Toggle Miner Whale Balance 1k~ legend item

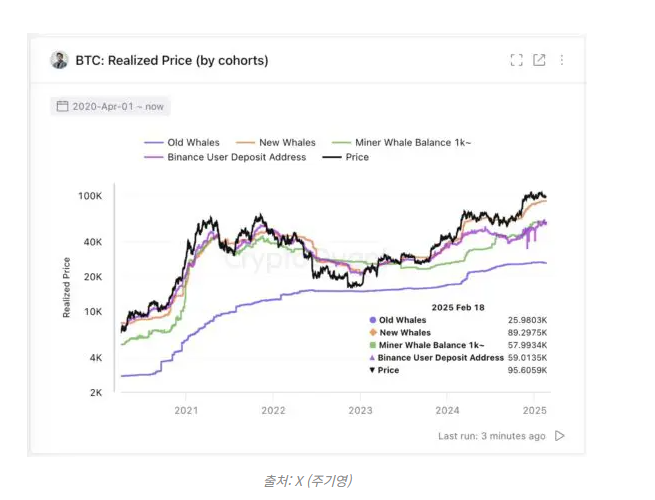tap(402, 143)
